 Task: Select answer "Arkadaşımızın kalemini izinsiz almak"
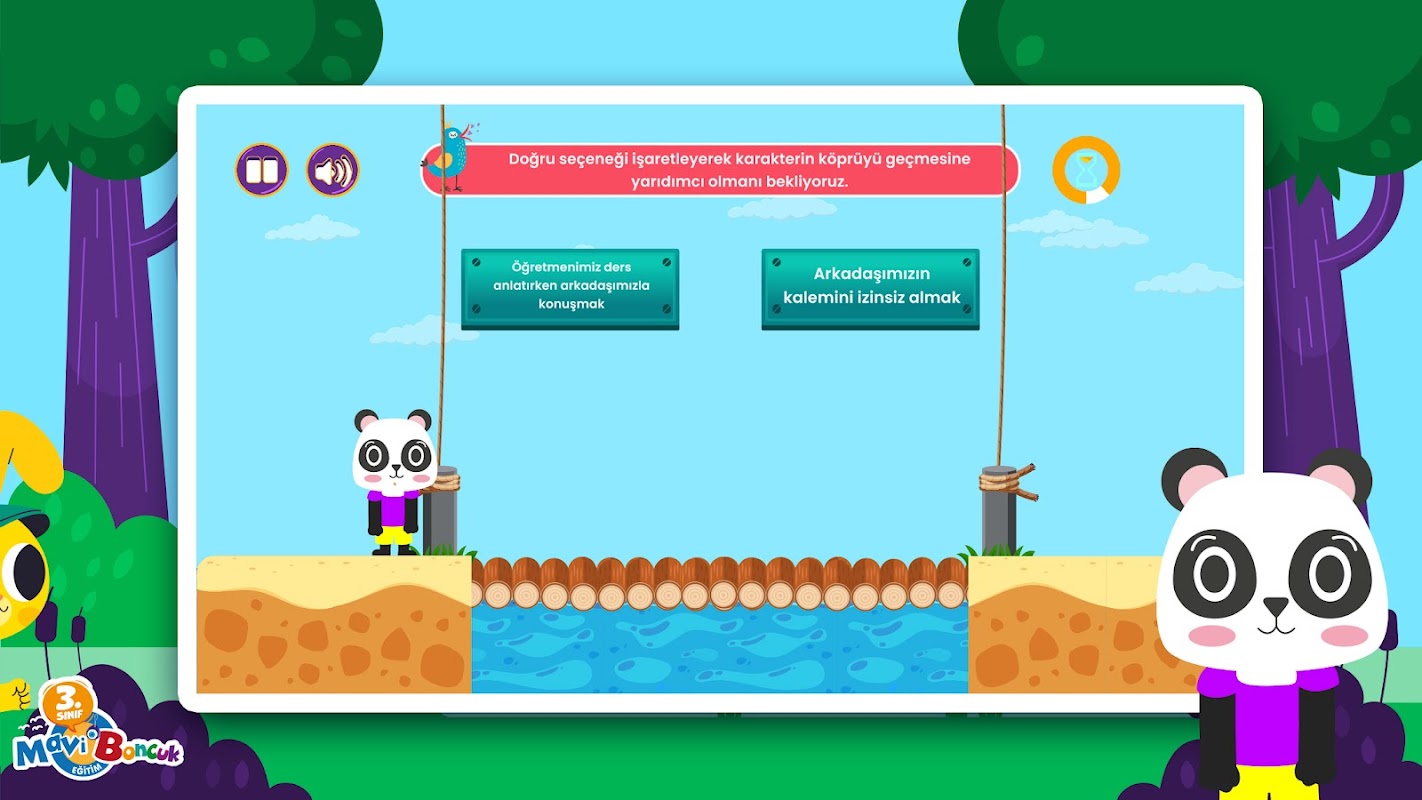[x=871, y=289]
